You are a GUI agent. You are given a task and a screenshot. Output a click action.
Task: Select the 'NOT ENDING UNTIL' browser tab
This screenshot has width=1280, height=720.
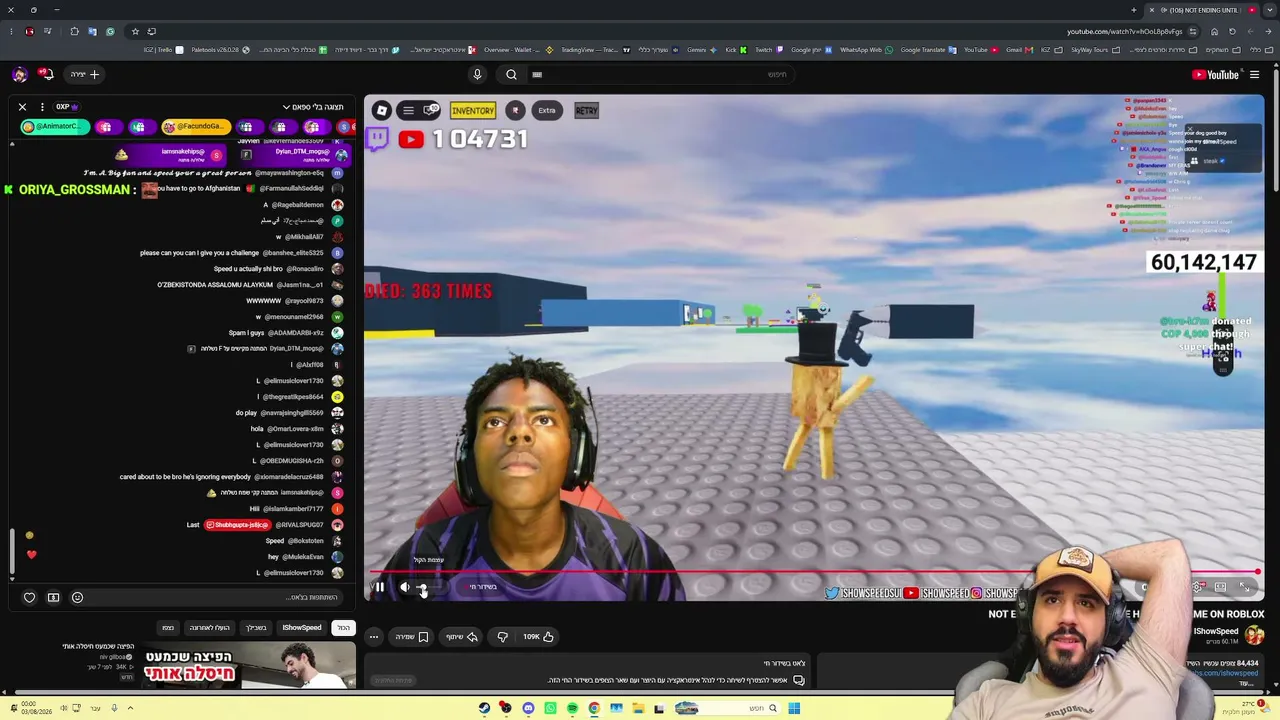1202,10
